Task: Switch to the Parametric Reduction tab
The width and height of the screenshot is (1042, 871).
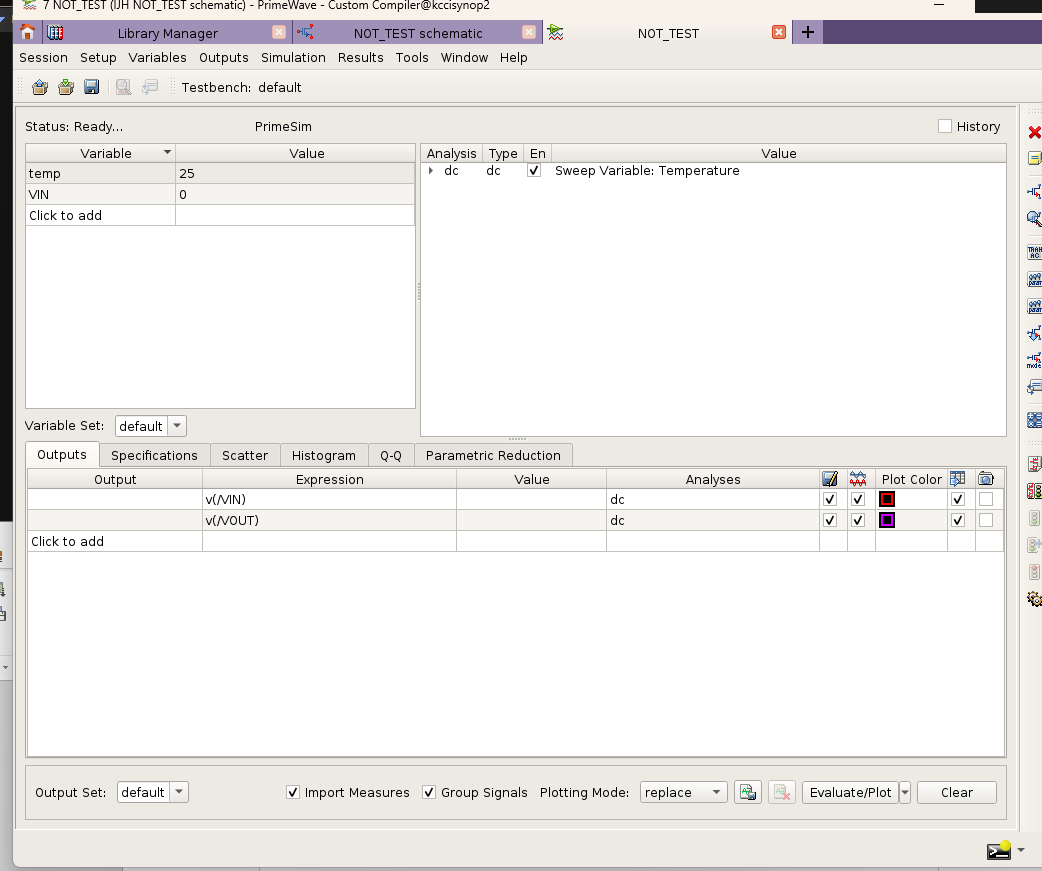Action: coord(493,455)
